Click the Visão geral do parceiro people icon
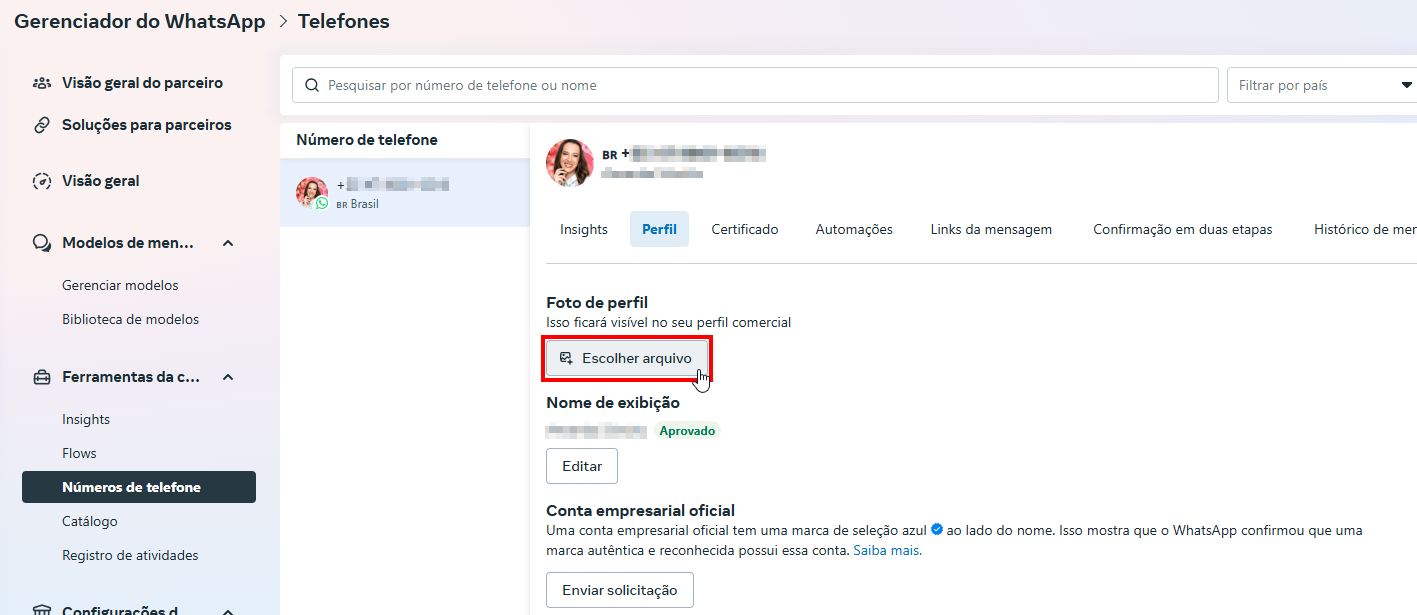 tap(42, 83)
